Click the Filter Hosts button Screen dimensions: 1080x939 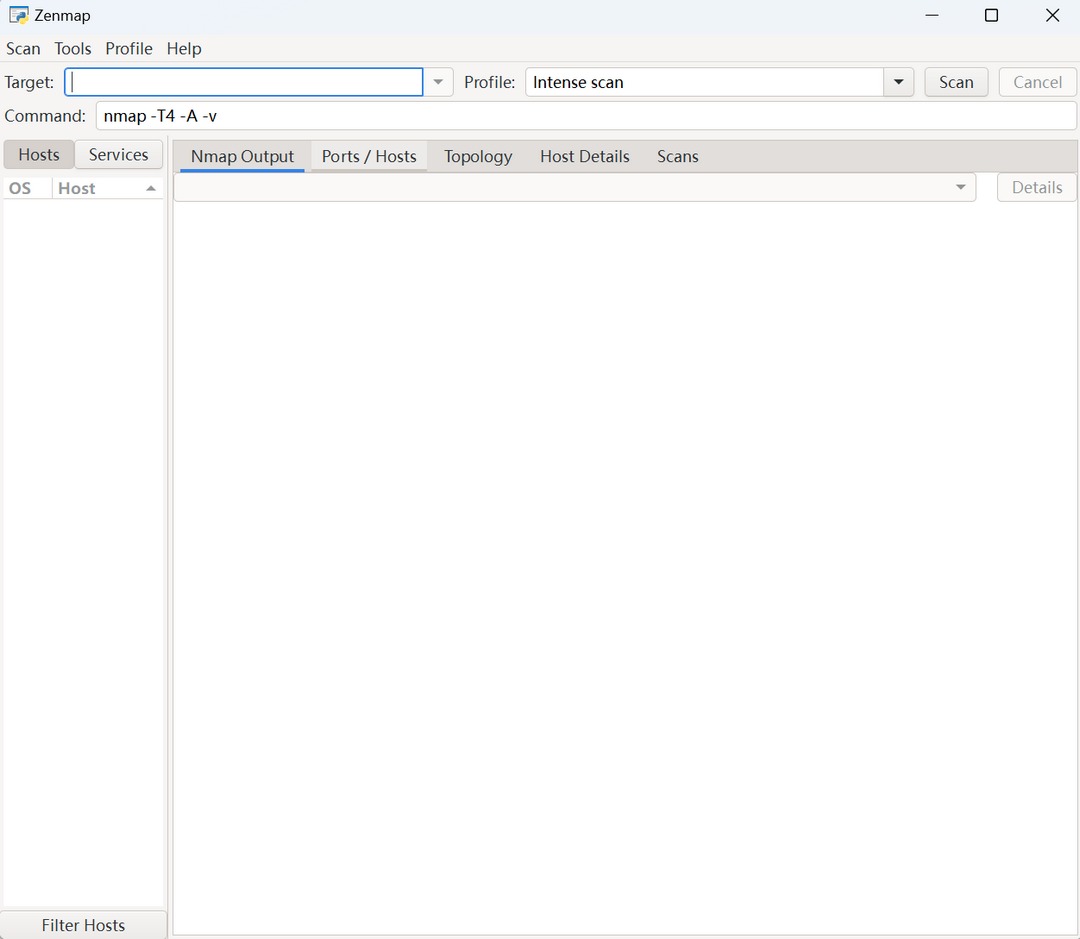click(x=83, y=925)
